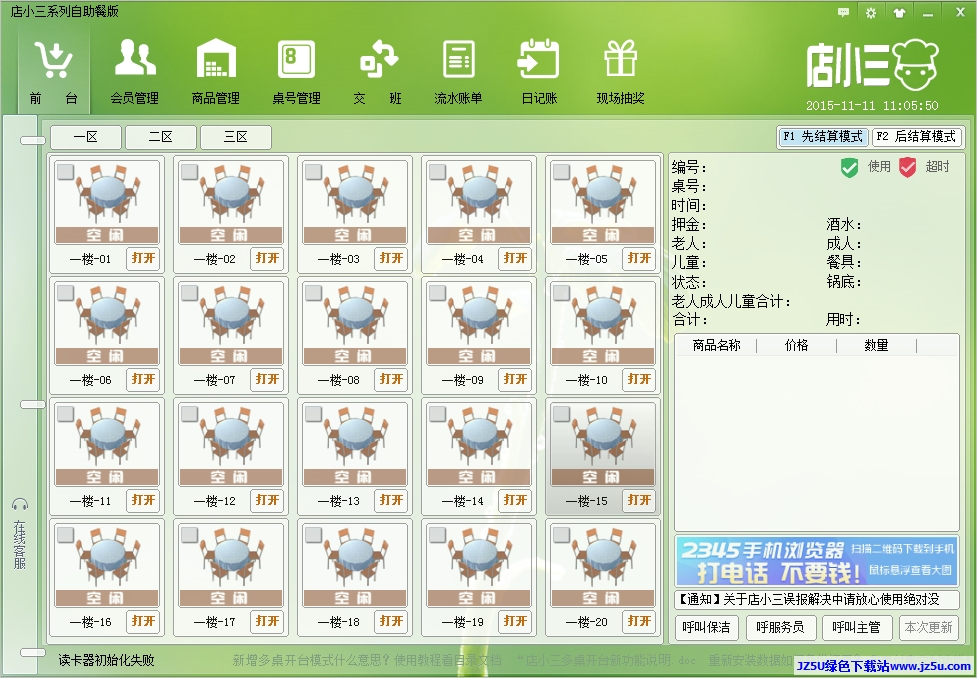Open 现场抽奖 gift lottery icon
The width and height of the screenshot is (977, 678).
point(620,61)
